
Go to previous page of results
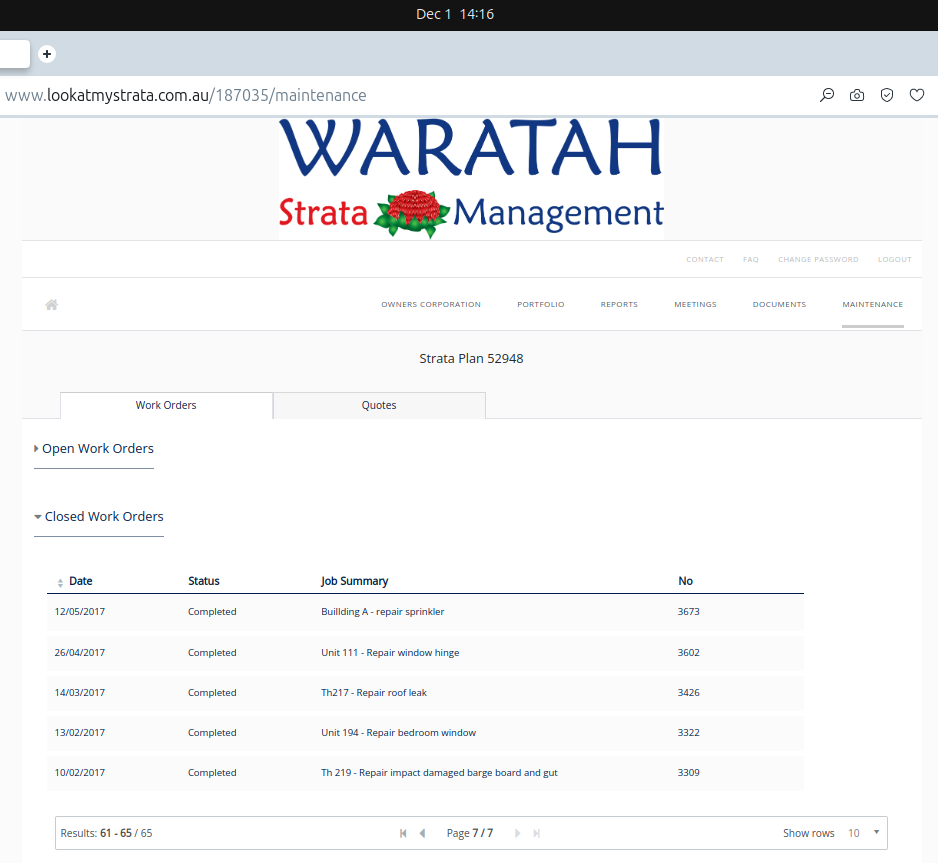click(x=422, y=833)
